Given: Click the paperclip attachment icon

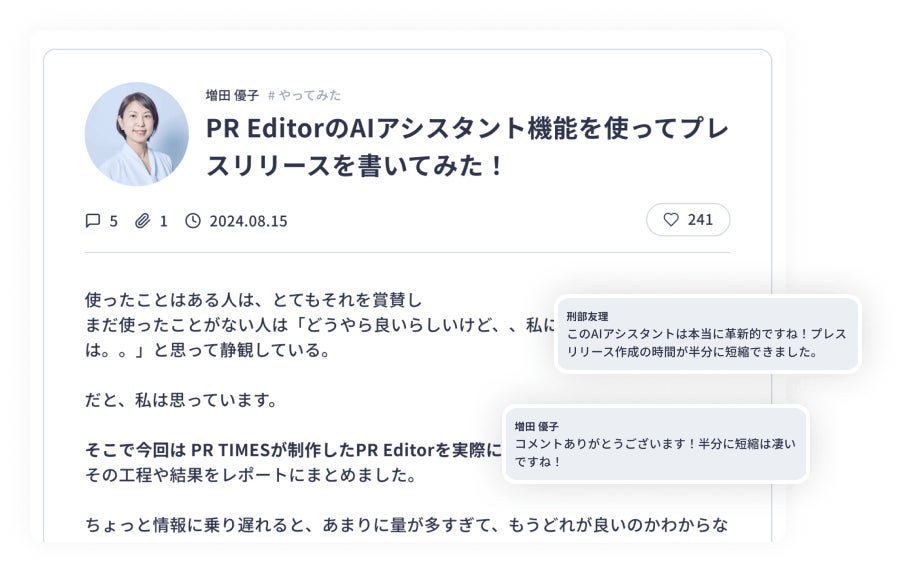Looking at the screenshot, I should click(142, 220).
